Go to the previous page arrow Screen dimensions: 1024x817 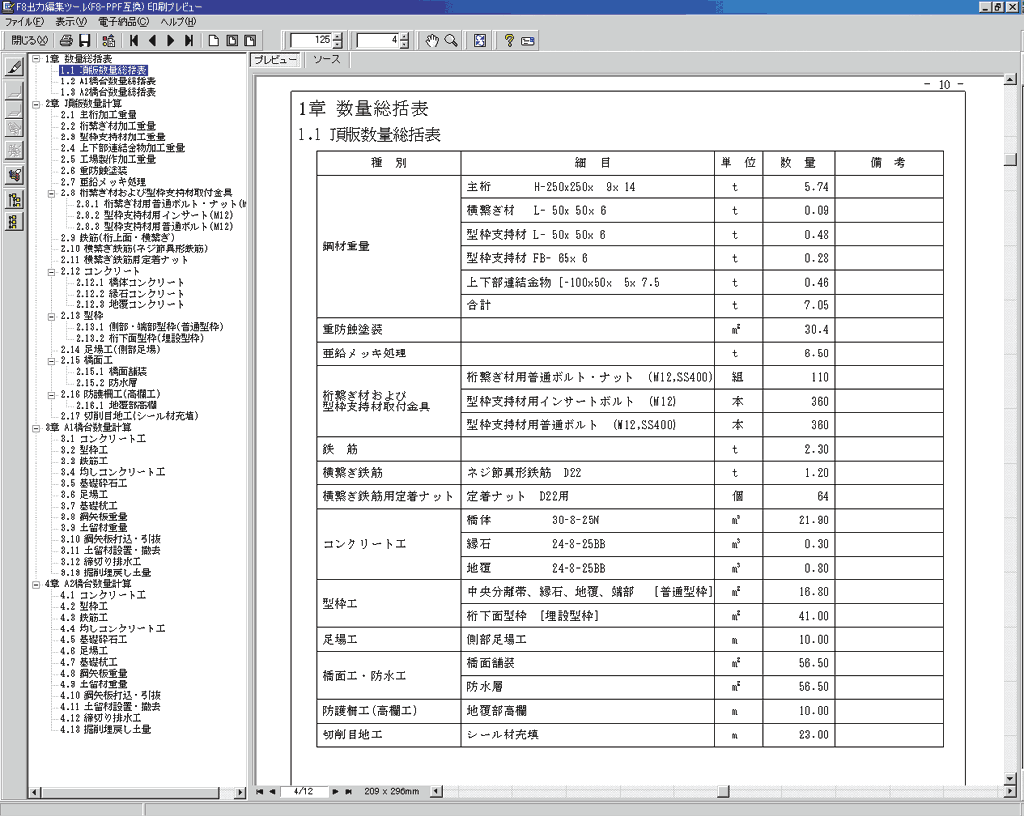(x=152, y=40)
